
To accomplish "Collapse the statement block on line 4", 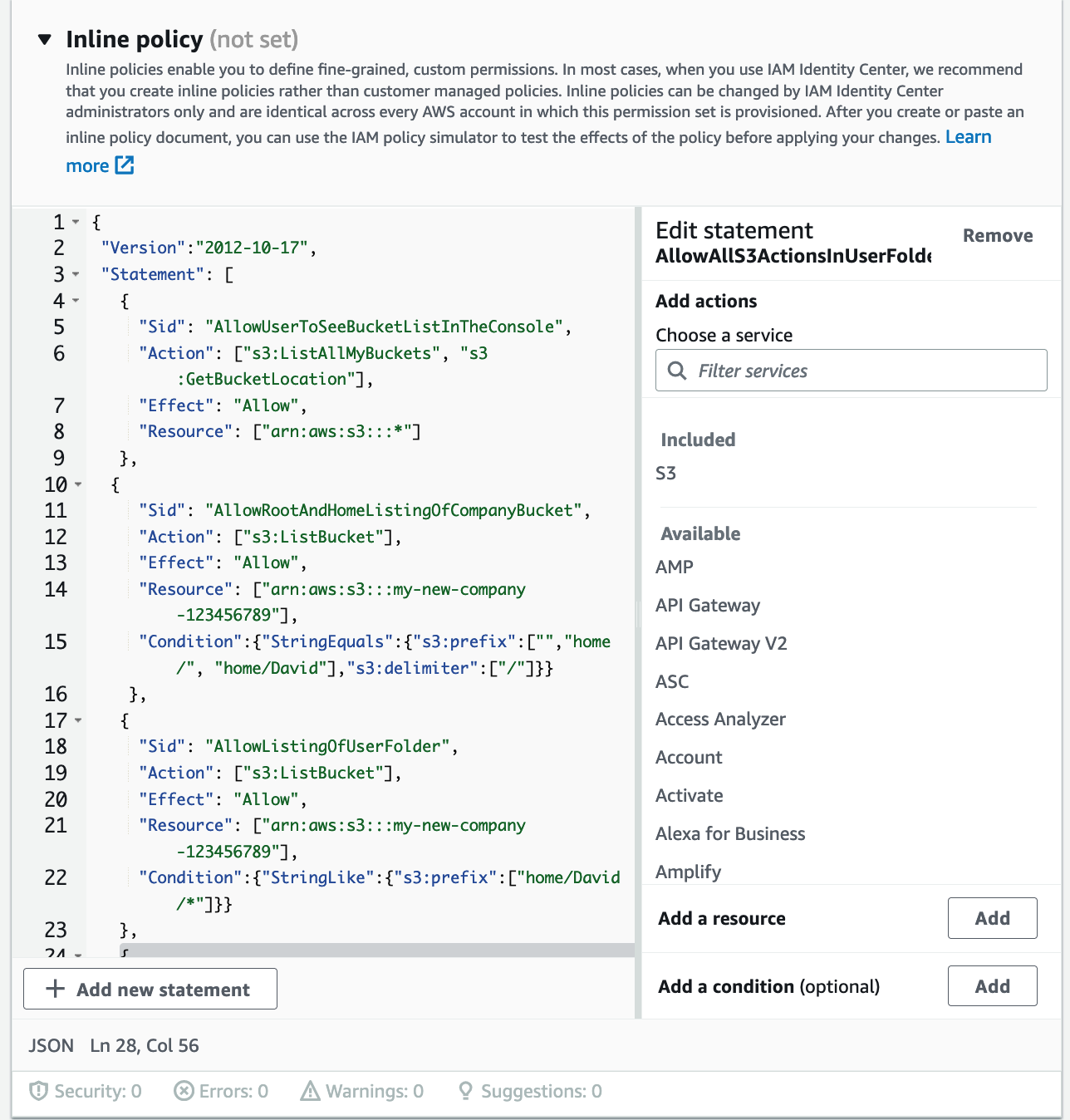I will point(76,301).
